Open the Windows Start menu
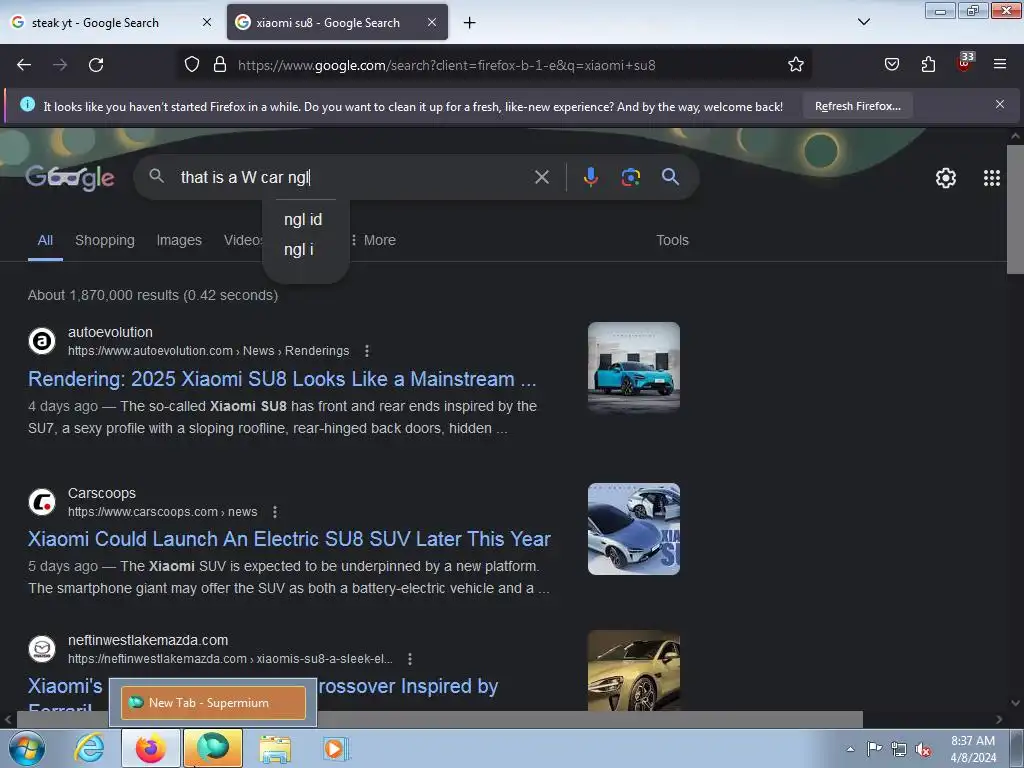The image size is (1024, 768). (x=27, y=748)
